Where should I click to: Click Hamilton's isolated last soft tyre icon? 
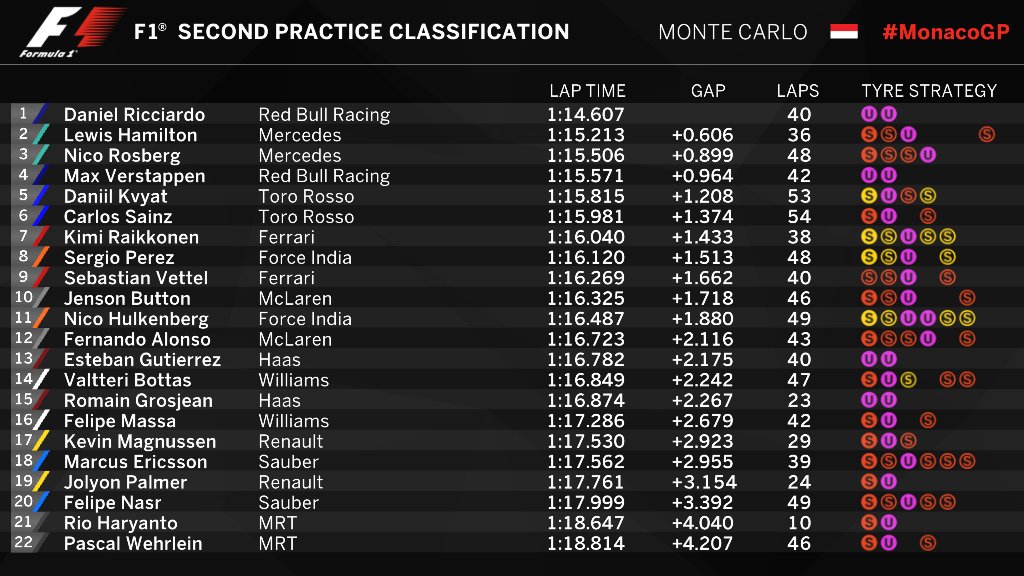point(986,135)
